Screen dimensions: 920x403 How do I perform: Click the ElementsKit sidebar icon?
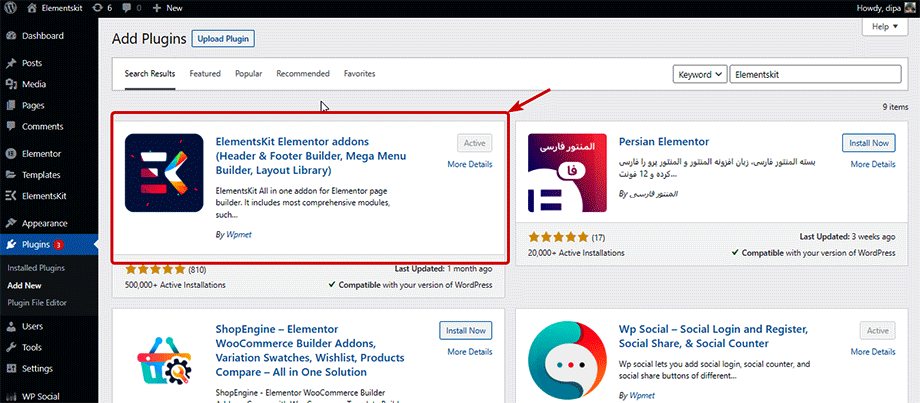11,196
